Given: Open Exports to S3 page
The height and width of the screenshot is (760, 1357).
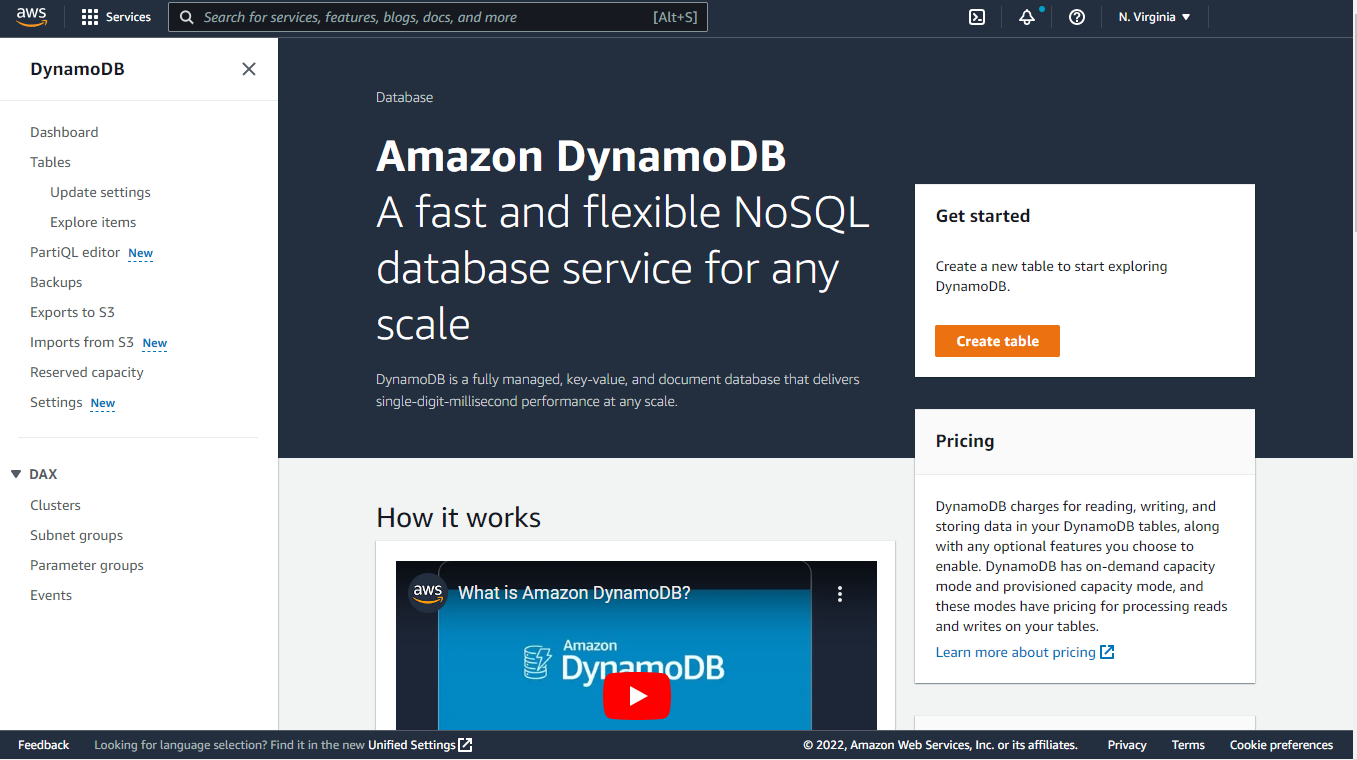Looking at the screenshot, I should point(72,312).
